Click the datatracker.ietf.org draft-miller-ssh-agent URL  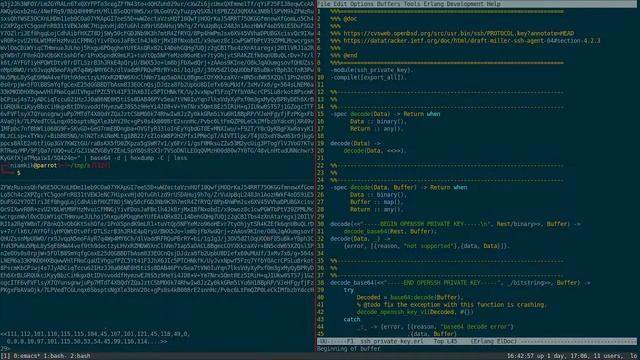471,41
